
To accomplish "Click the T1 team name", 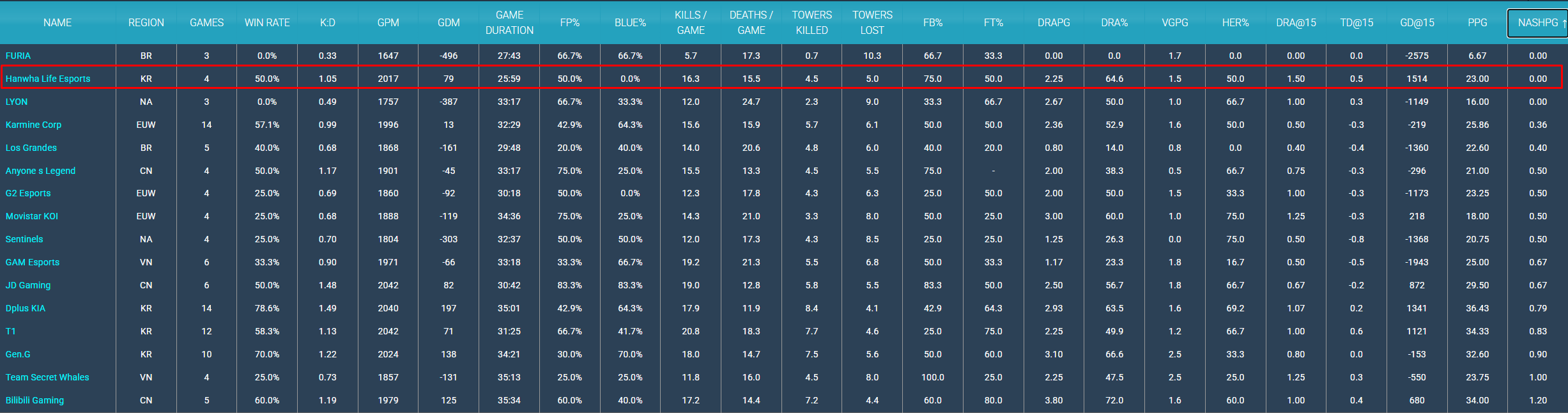I will [x=10, y=331].
